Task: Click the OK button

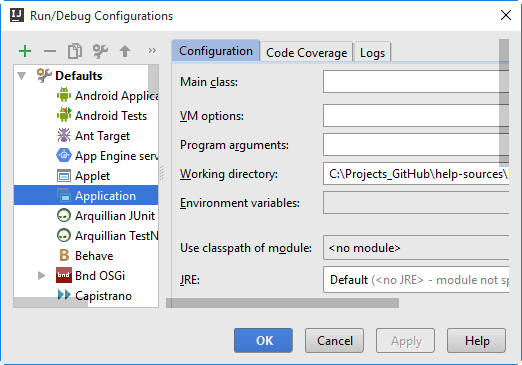Action: 263,340
